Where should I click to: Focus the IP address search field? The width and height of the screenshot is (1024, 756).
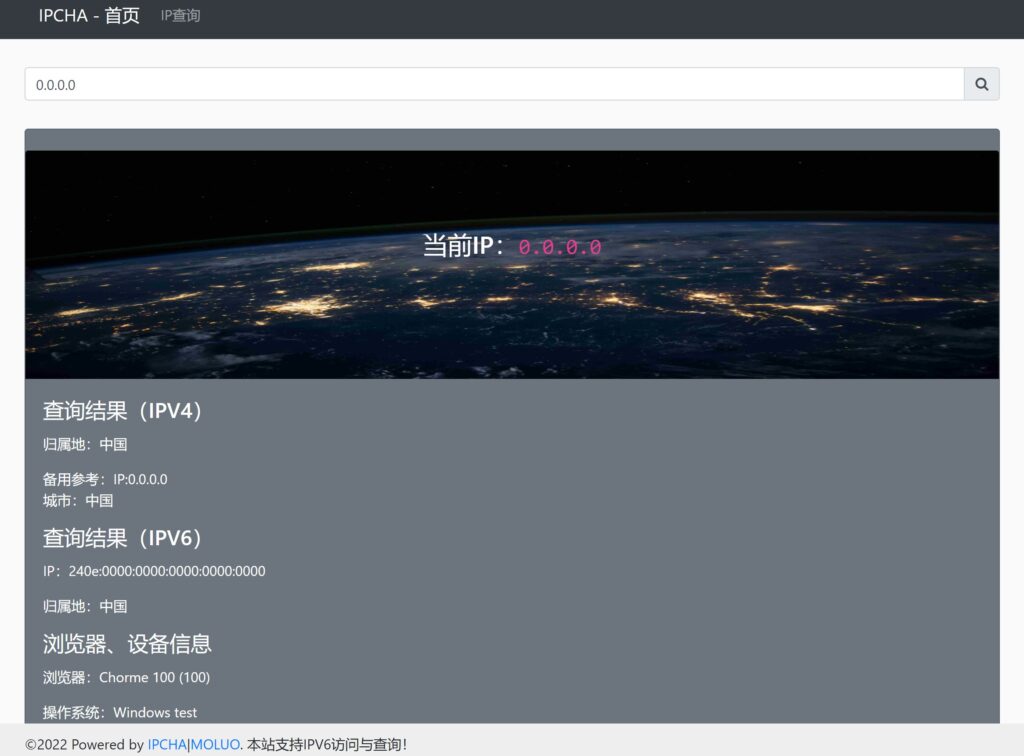pos(494,85)
